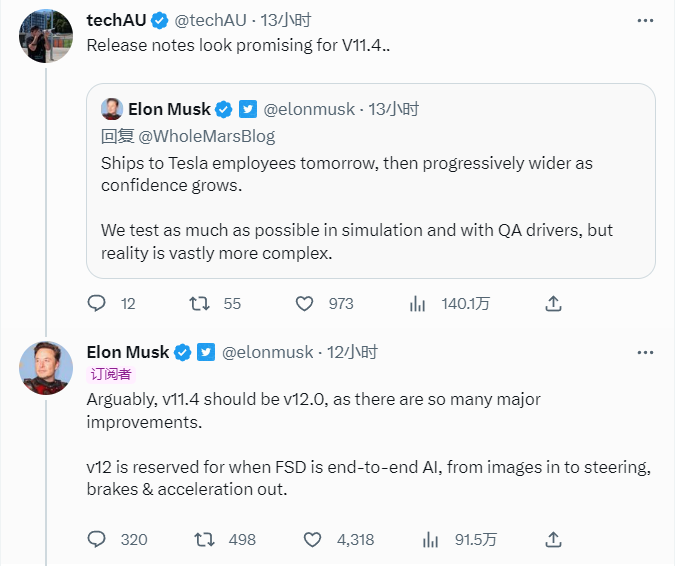Open more options menu on techAU's tweet
The height and width of the screenshot is (566, 681).
(x=645, y=20)
